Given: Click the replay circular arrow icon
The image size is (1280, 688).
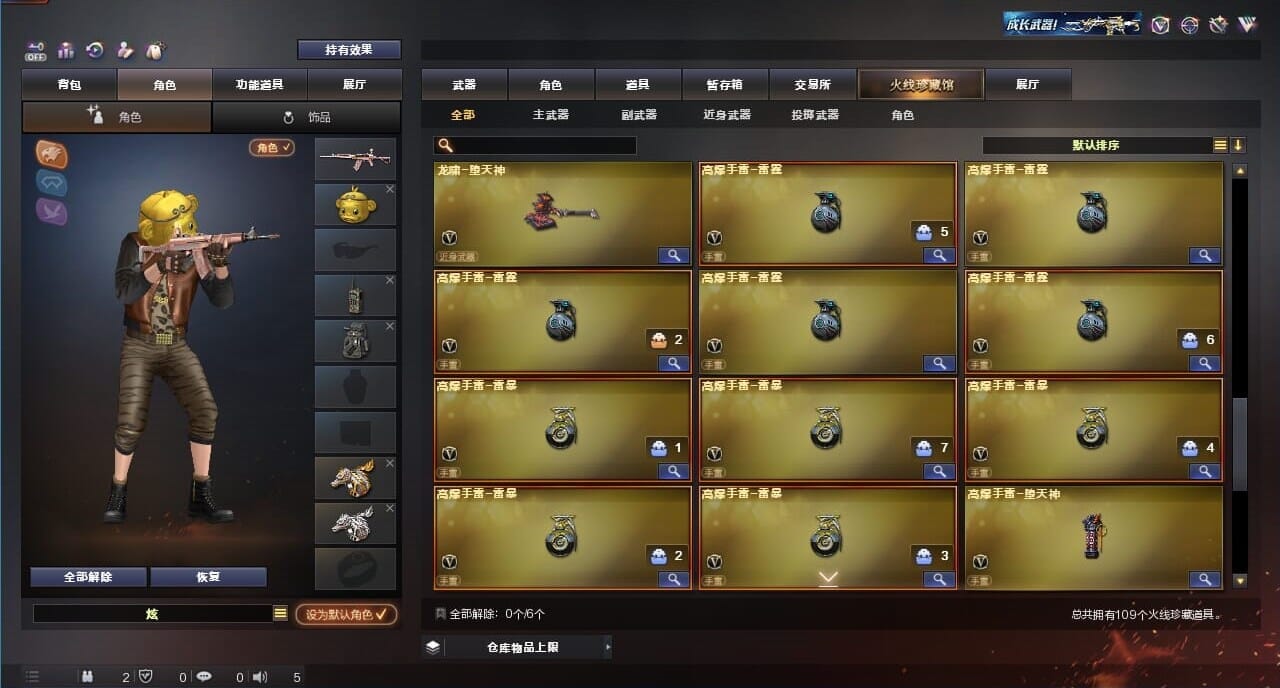Looking at the screenshot, I should tap(95, 50).
